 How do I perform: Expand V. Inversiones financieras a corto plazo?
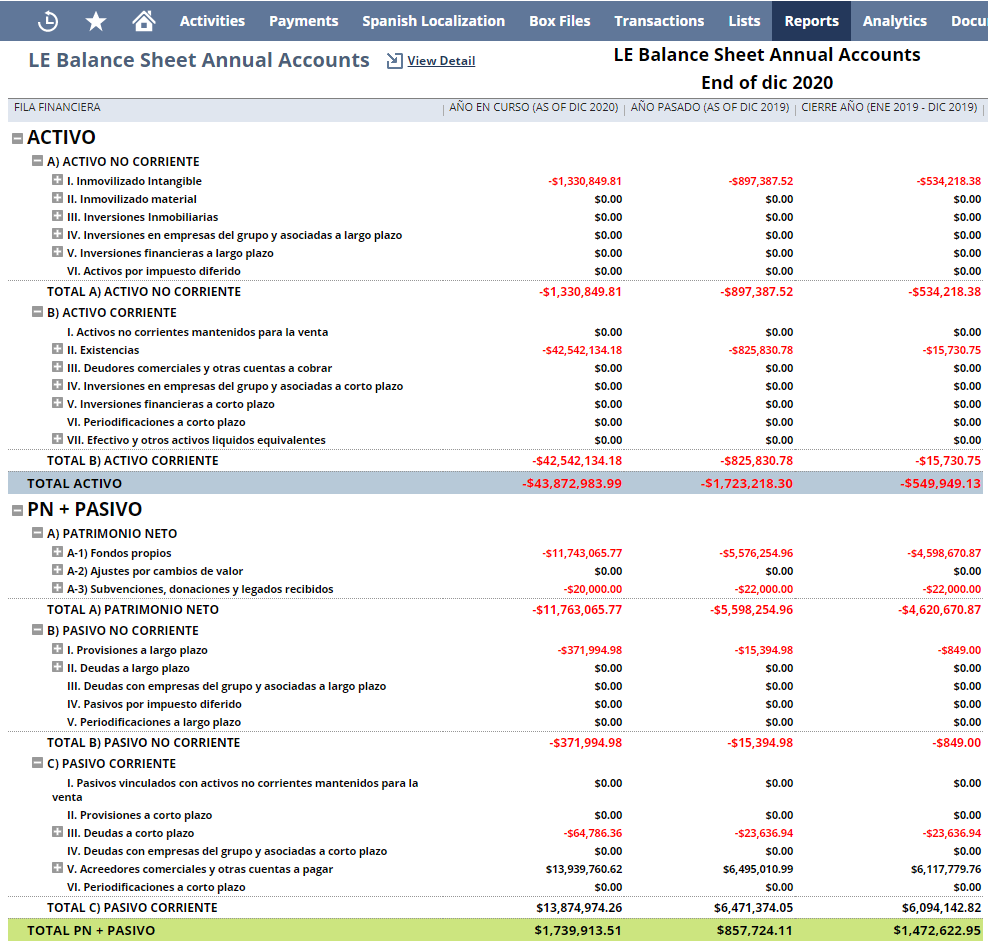(x=57, y=403)
